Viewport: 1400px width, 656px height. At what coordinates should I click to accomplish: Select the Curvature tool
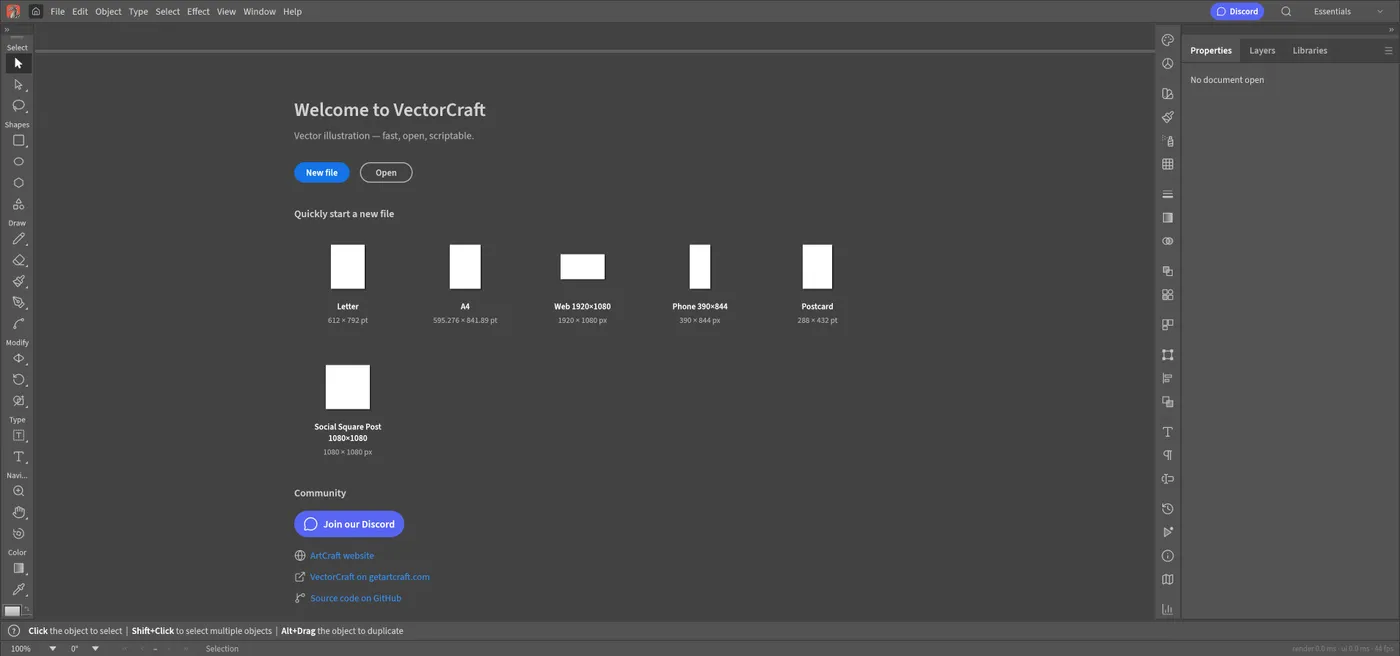[x=18, y=324]
